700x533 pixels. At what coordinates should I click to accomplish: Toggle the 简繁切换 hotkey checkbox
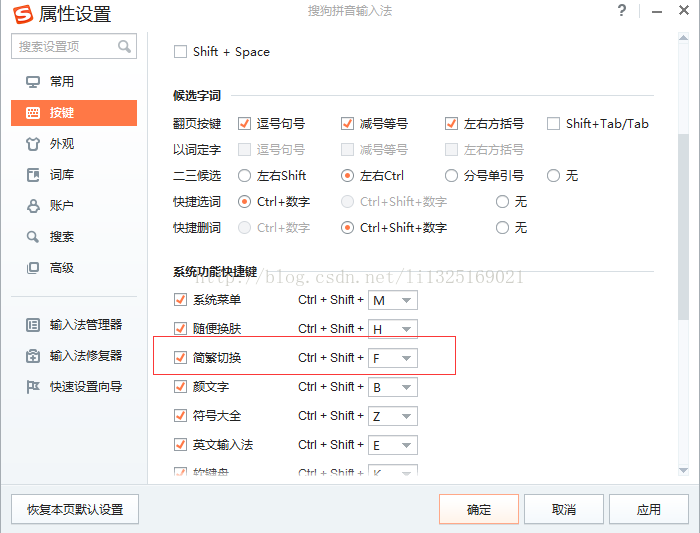pyautogui.click(x=180, y=358)
